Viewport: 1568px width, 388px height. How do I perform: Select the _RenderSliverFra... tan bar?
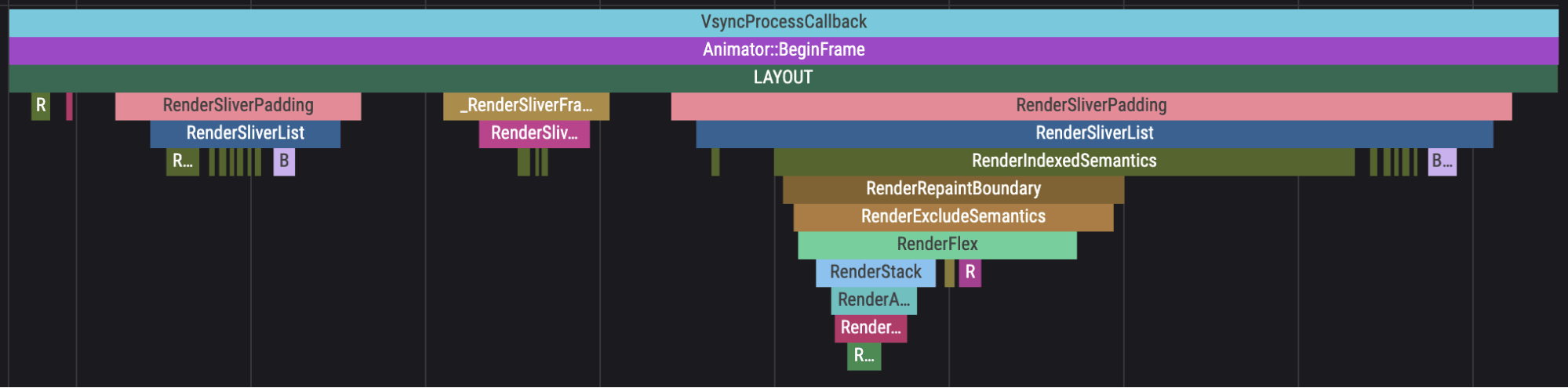pos(526,106)
